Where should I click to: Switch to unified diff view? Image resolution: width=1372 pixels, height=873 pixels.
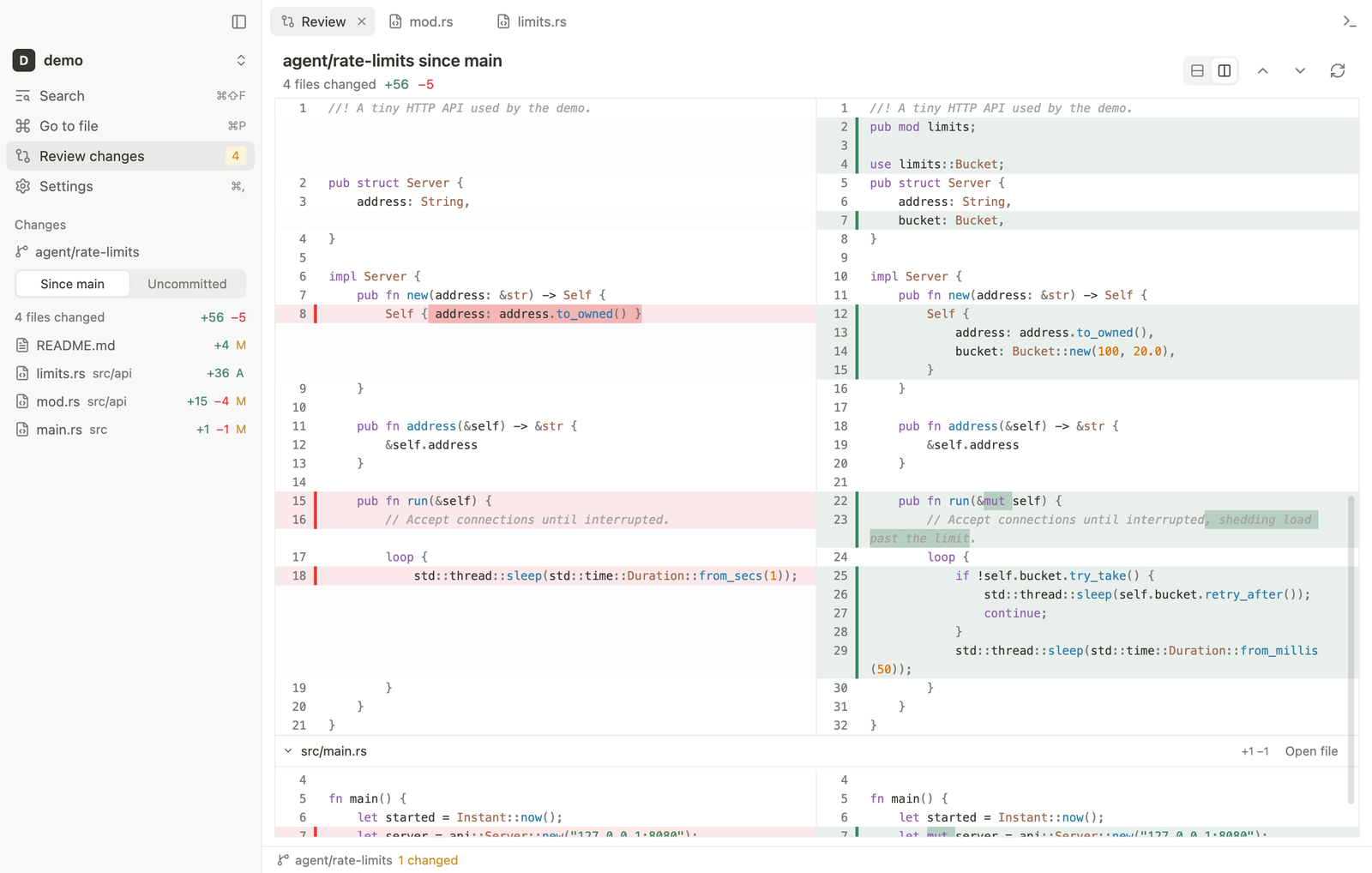click(x=1197, y=70)
